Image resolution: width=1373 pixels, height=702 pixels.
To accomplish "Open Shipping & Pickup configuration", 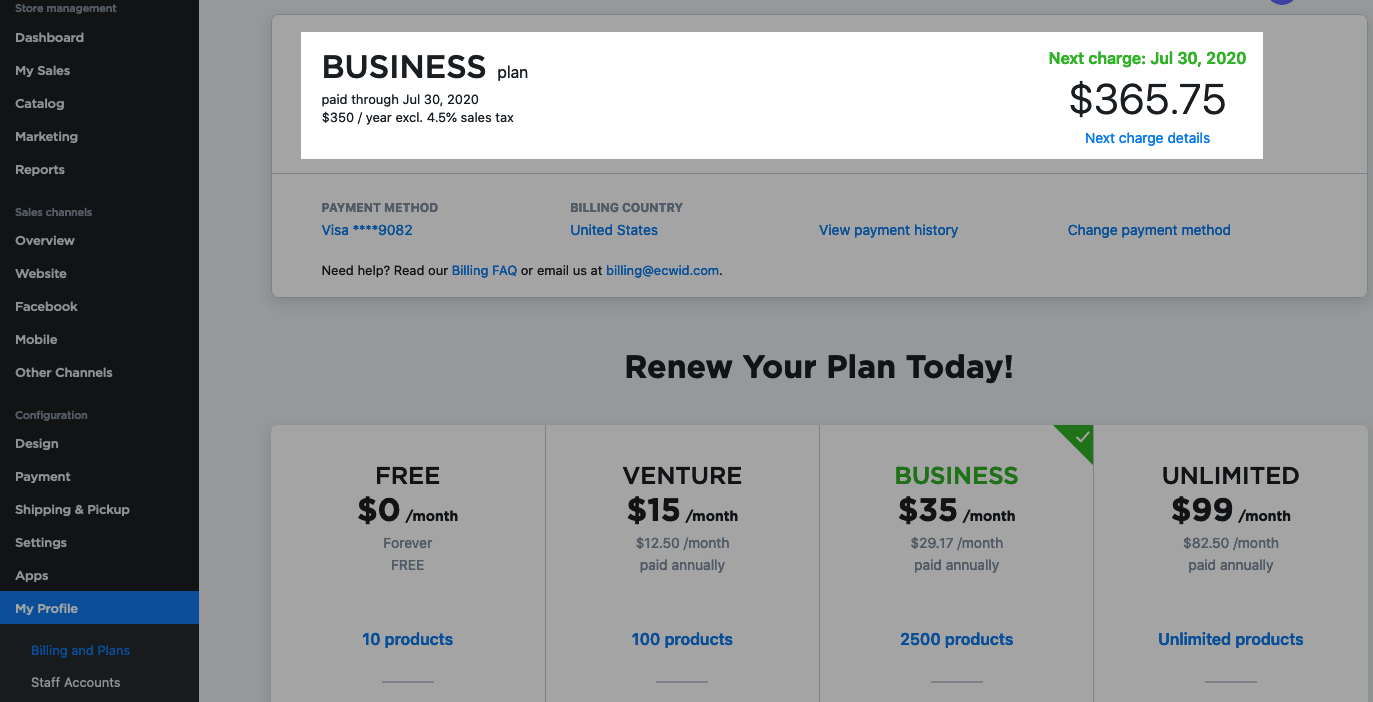I will point(72,510).
